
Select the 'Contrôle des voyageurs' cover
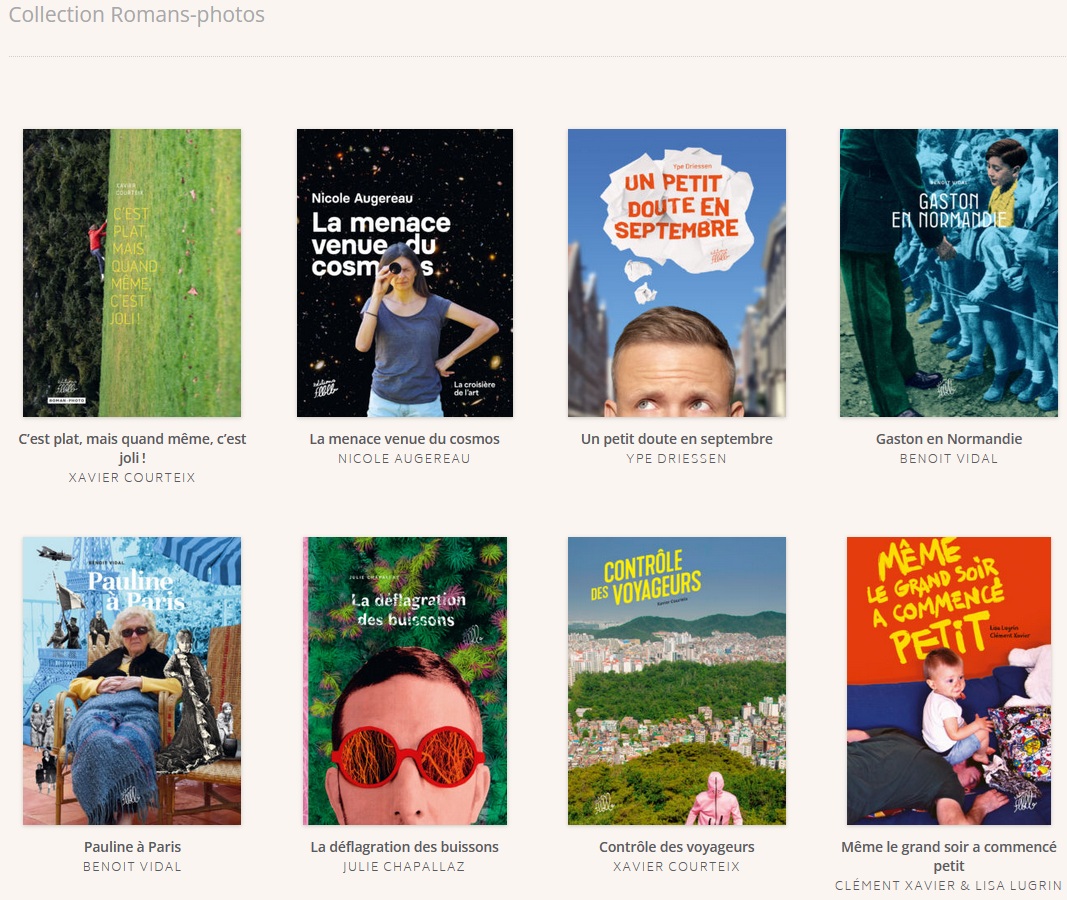[676, 680]
